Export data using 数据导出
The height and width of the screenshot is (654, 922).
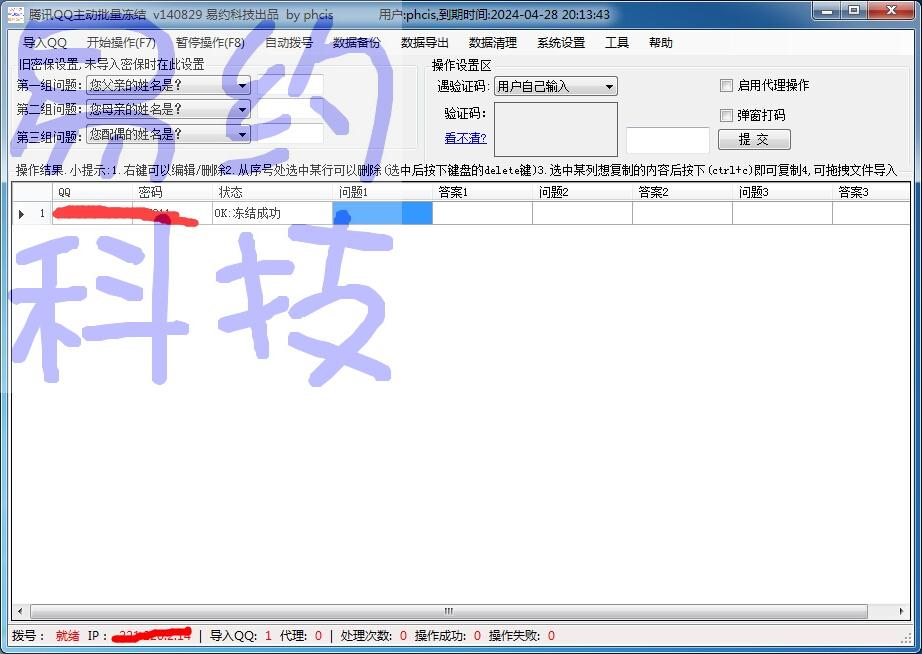423,42
